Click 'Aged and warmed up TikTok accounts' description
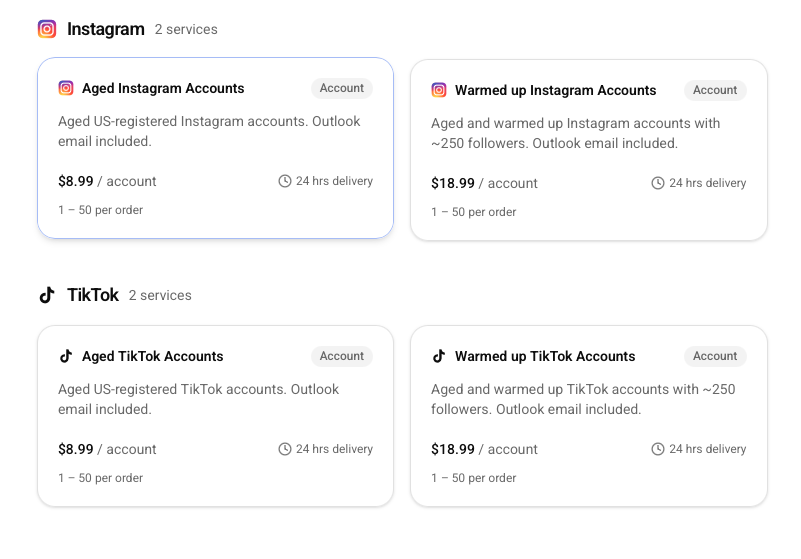Image resolution: width=801 pixels, height=559 pixels. 583,399
